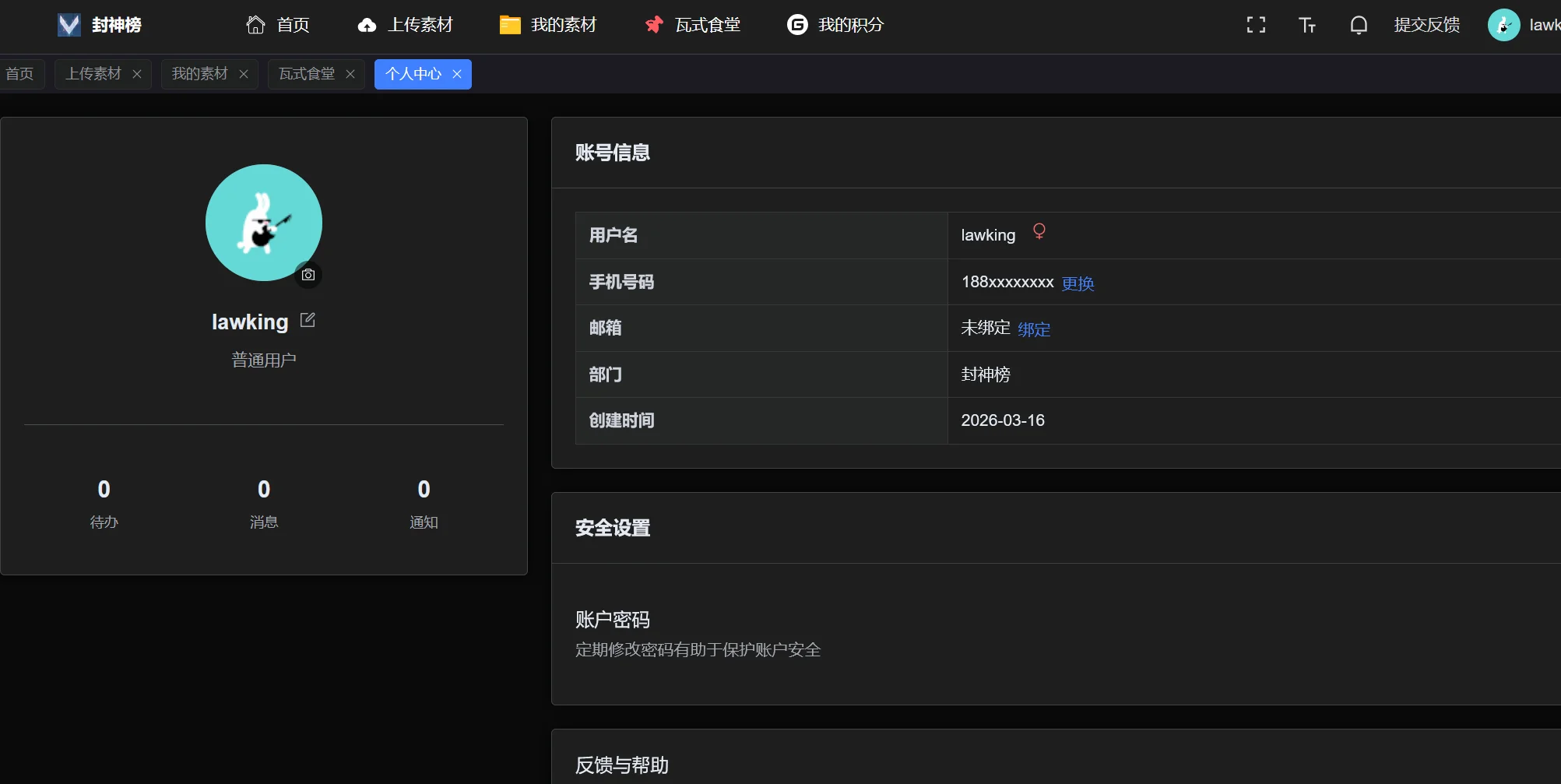Switch to the 首页 page tab
The height and width of the screenshot is (784, 1561).
click(x=20, y=74)
